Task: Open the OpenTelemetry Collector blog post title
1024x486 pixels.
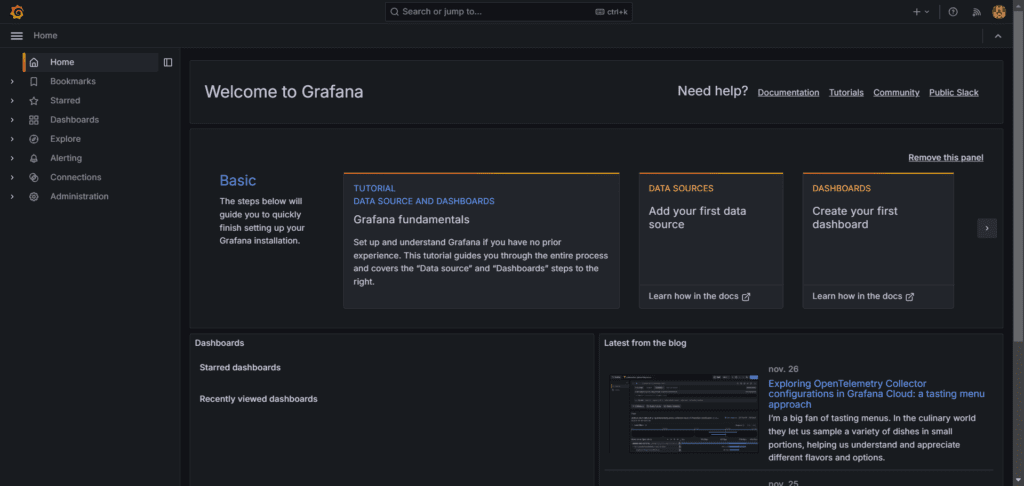Action: click(x=876, y=394)
